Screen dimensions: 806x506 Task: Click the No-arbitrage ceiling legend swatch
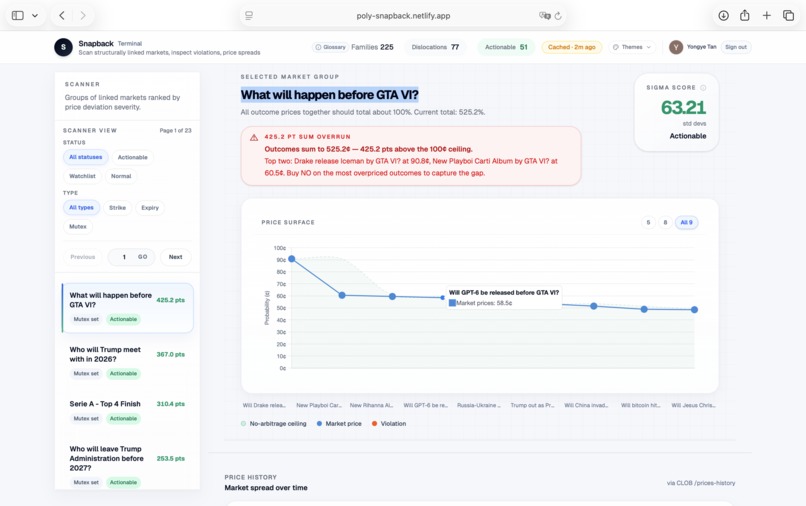[x=244, y=424]
